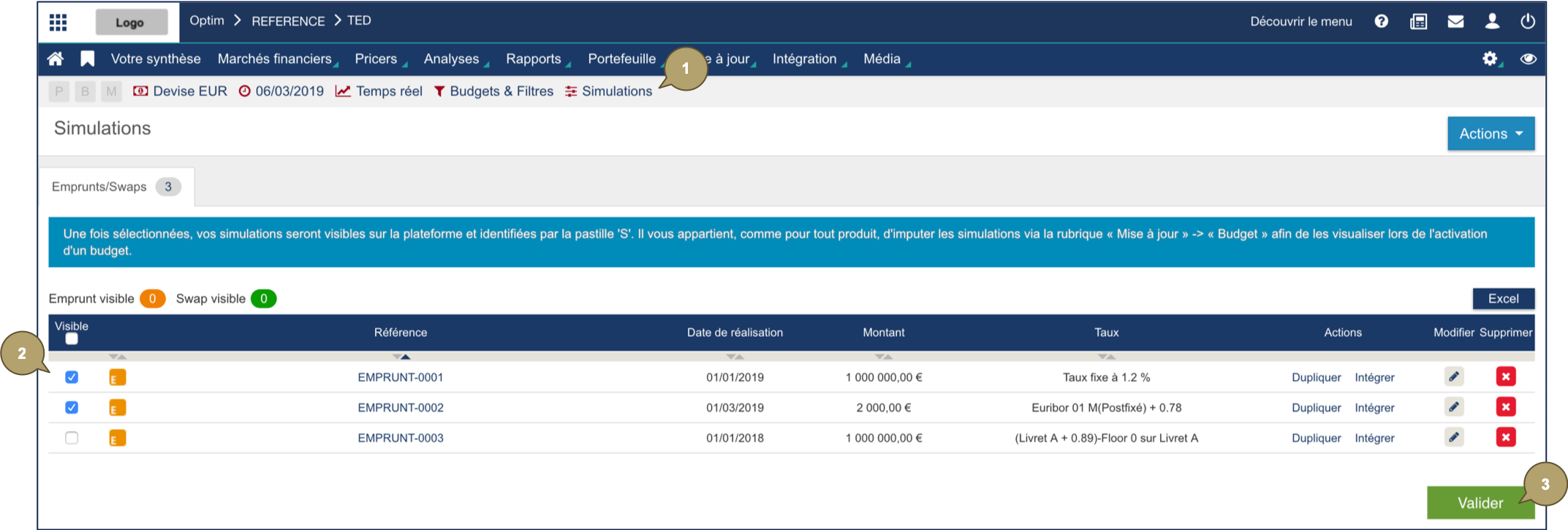This screenshot has height=530, width=1568.
Task: Click the green Valider button
Action: [x=1480, y=503]
